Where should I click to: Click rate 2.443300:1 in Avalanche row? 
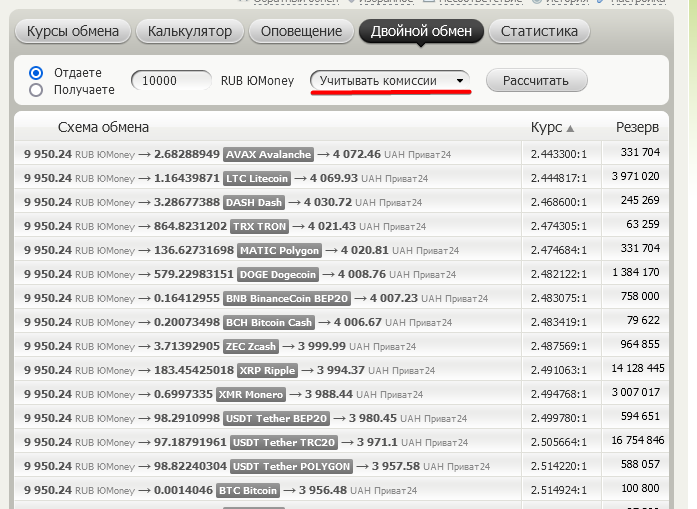tap(559, 154)
